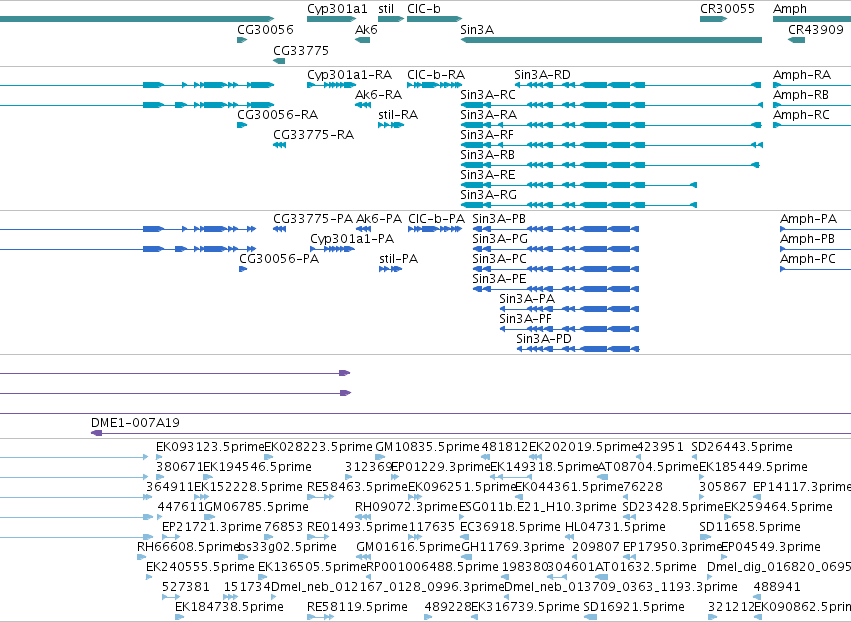Click the Ak6-RA transcript label

[378, 94]
